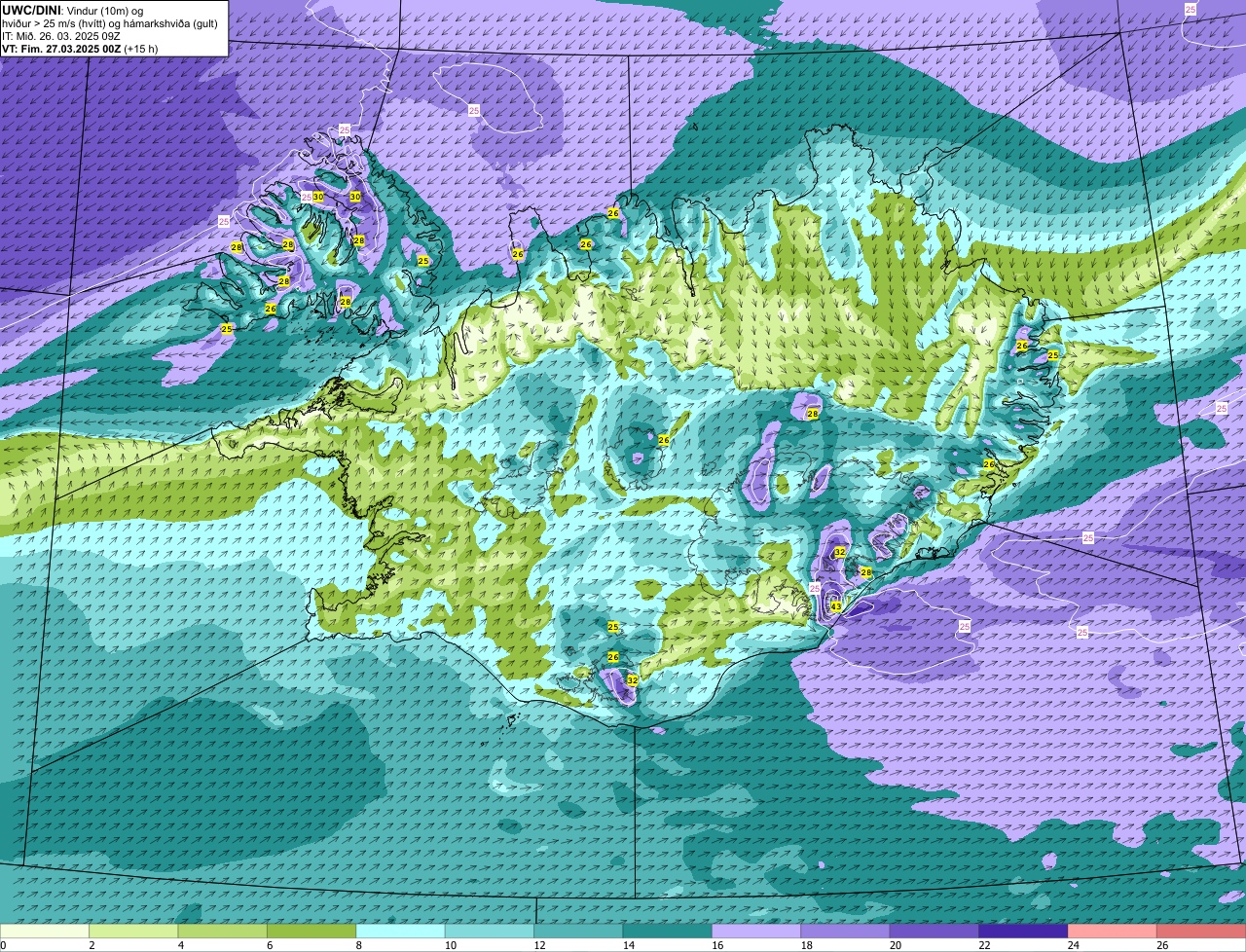Pick the violet 20–22 m/s legend swatch

pos(935,931)
